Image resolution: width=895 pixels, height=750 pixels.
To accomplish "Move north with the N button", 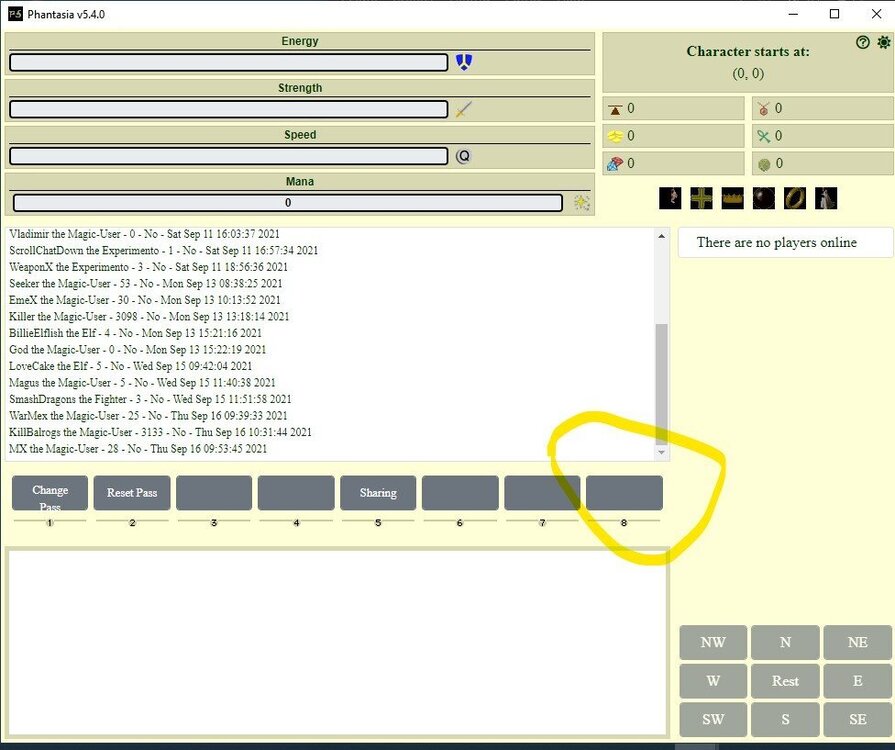I will (x=785, y=643).
